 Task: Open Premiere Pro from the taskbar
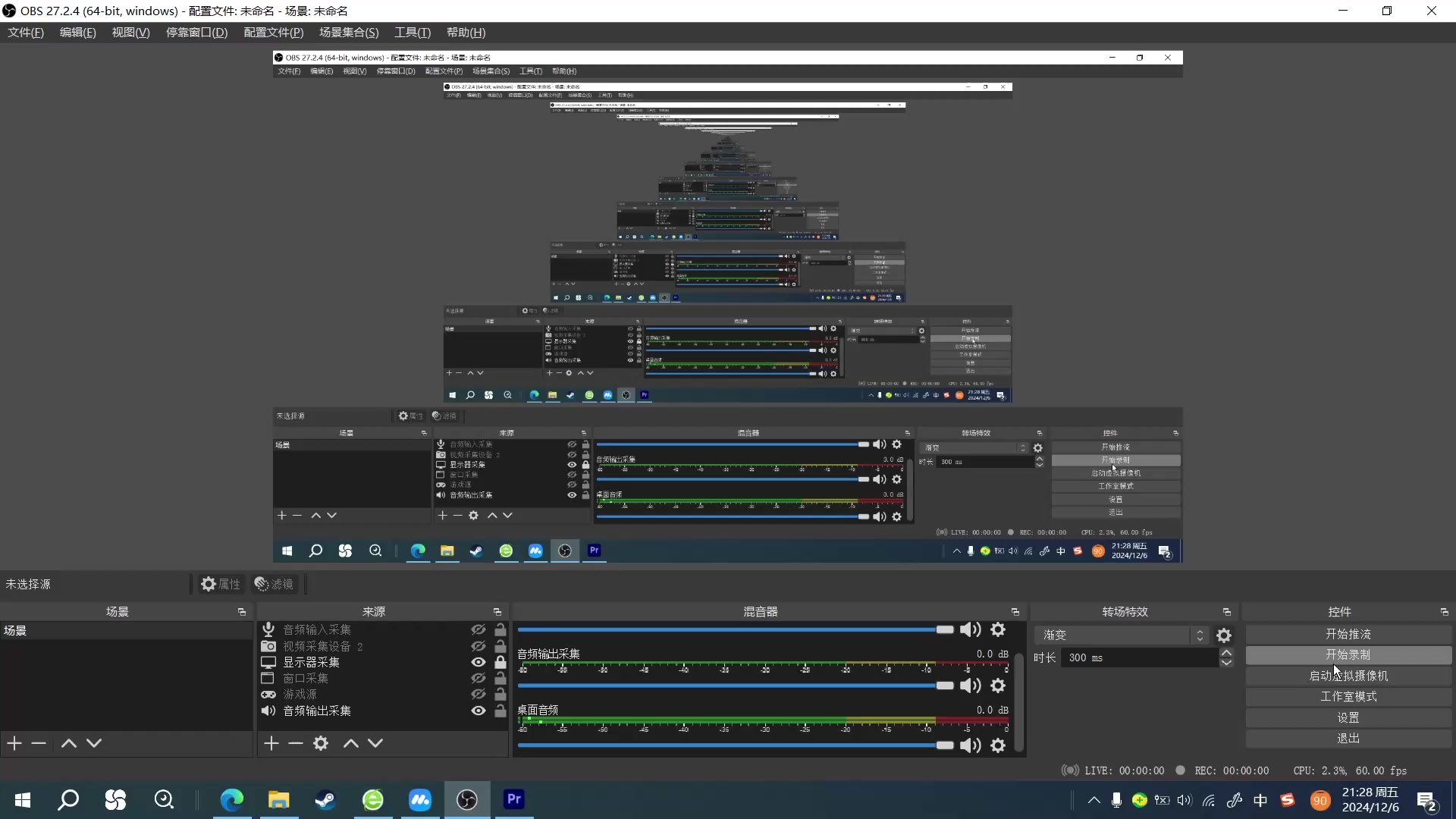513,799
